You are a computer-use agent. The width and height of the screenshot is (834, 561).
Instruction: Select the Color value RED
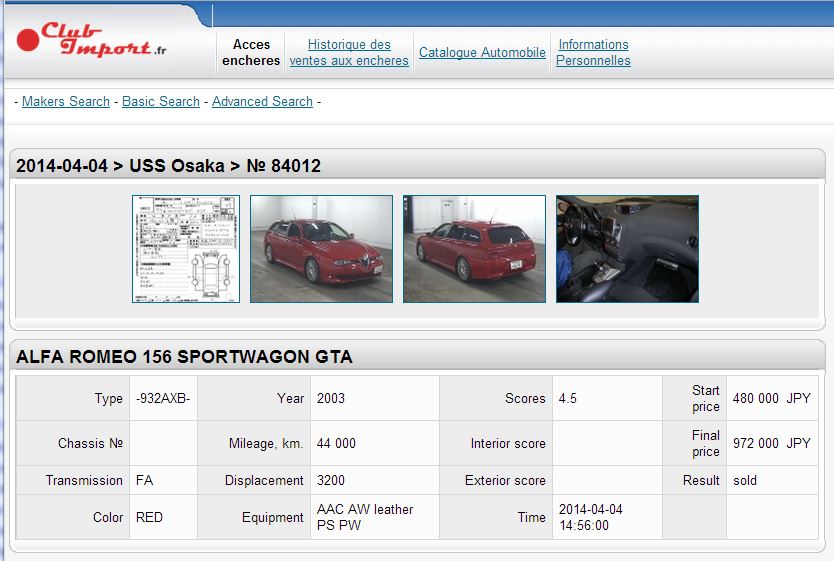[x=149, y=517]
